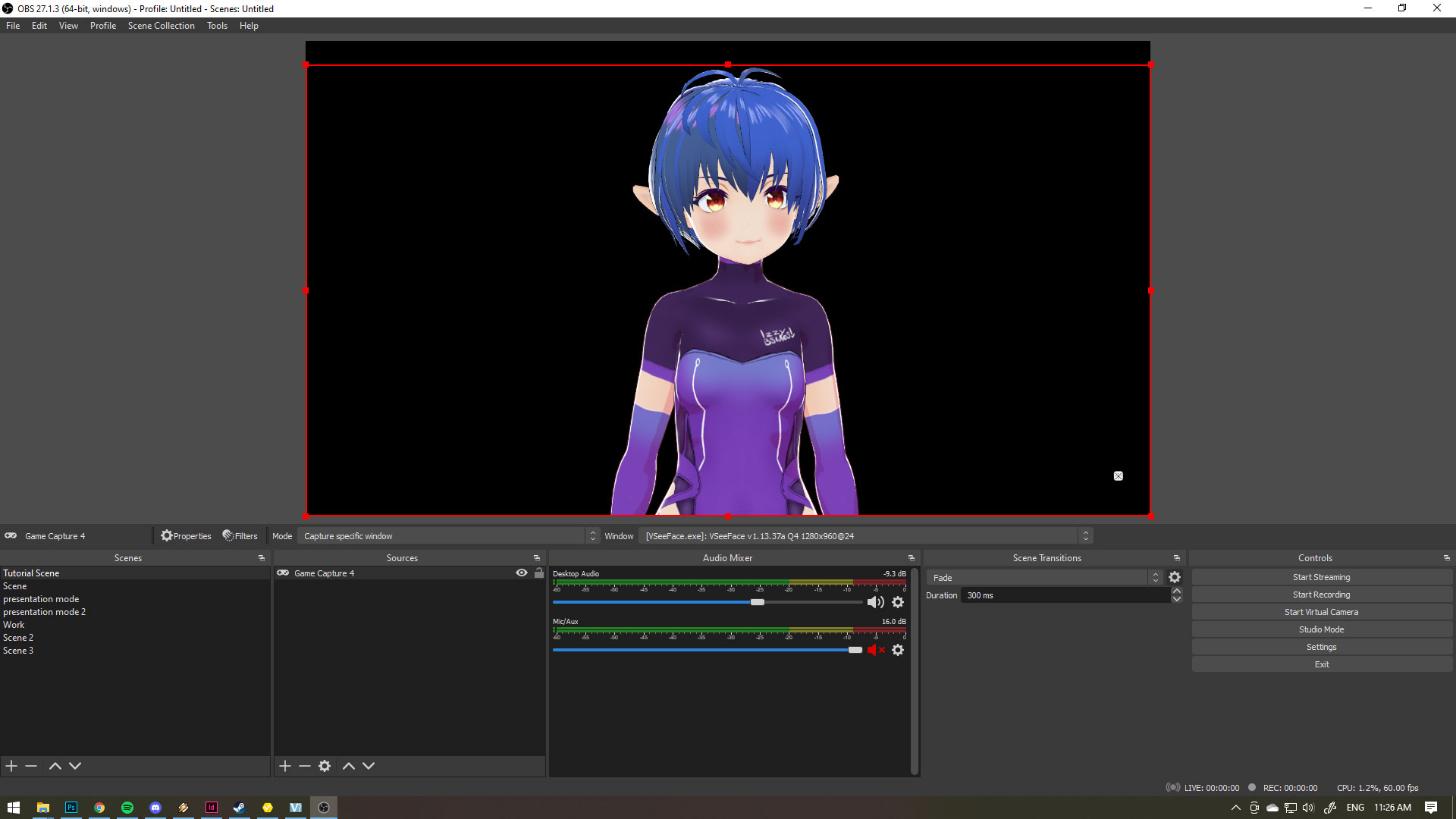
Task: Select the Tutorial Scene scene
Action: 135,573
